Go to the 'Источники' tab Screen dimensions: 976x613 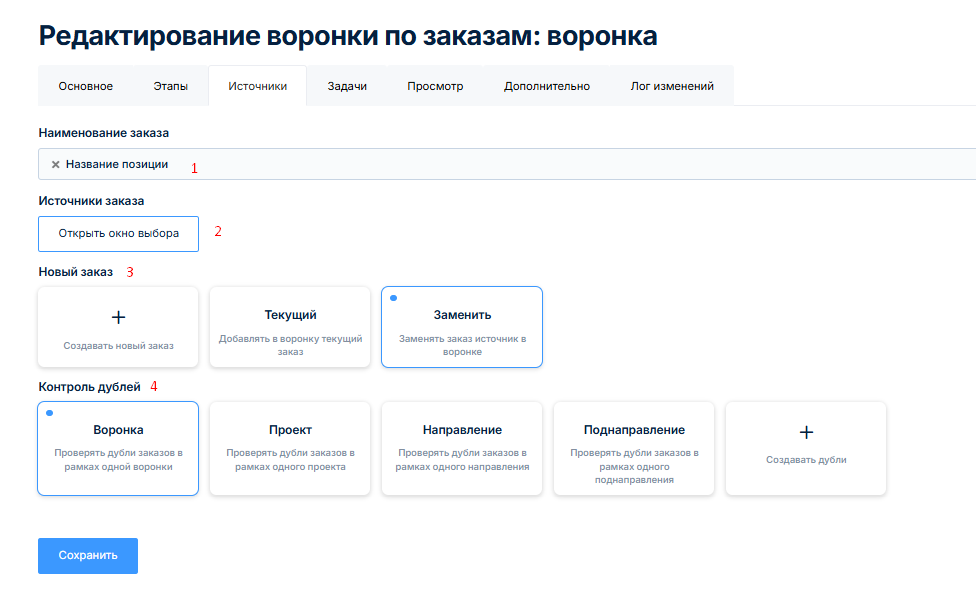pos(257,86)
